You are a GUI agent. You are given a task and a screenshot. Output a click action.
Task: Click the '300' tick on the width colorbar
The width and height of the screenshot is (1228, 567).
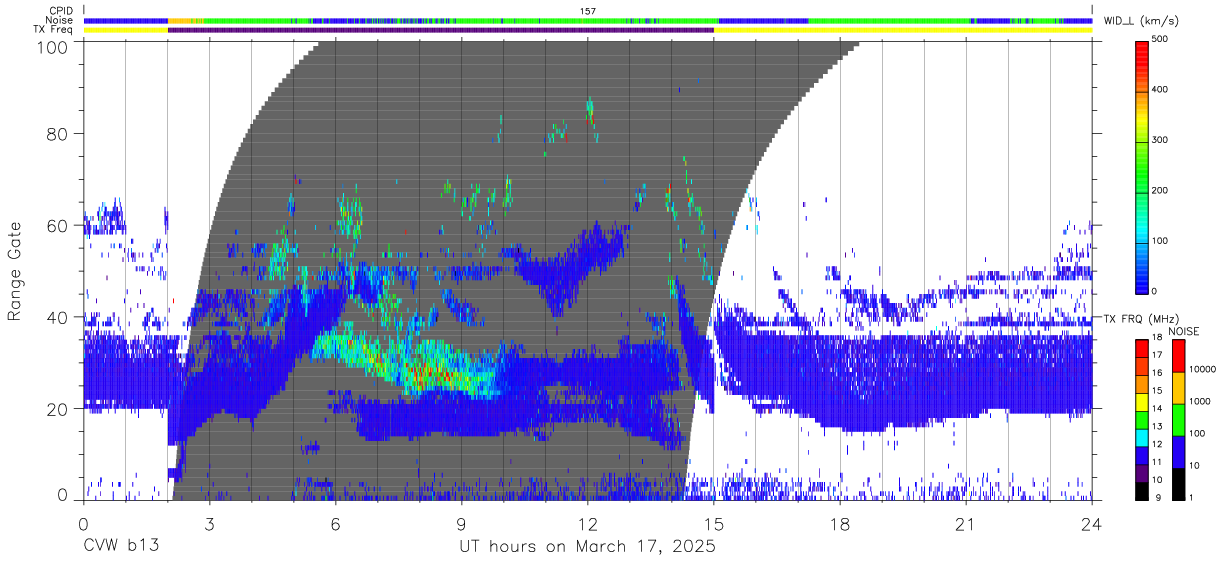point(1159,140)
